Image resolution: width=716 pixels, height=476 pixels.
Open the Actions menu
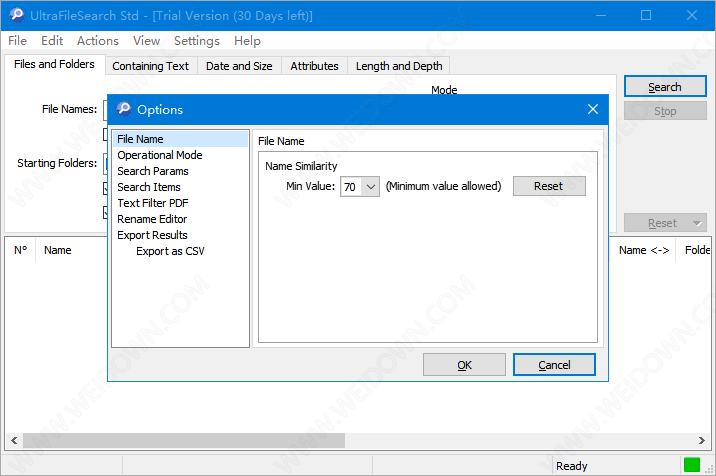point(98,41)
